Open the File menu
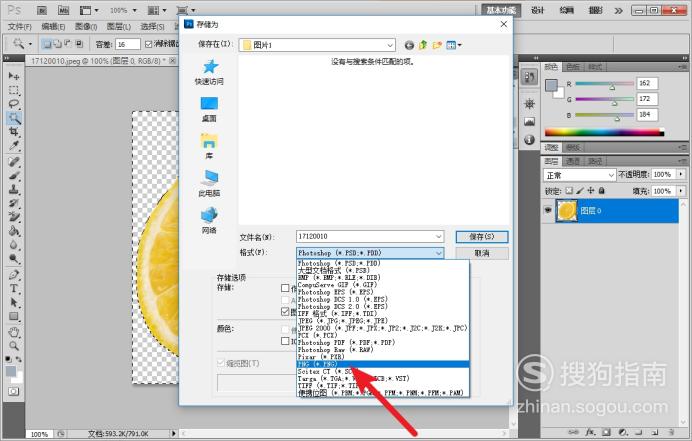Image resolution: width=692 pixels, height=441 pixels. click(20, 27)
